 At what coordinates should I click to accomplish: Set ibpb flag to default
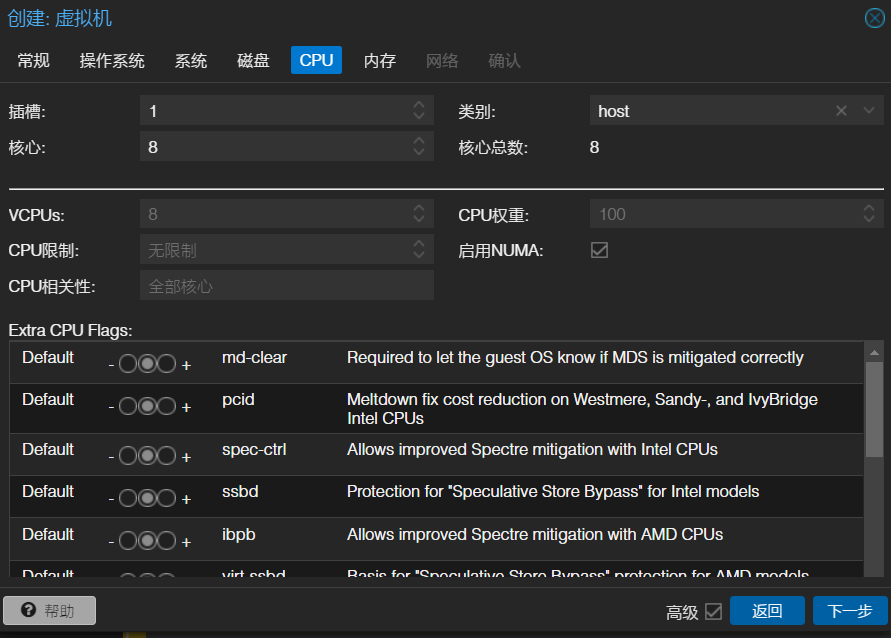pyautogui.click(x=147, y=541)
